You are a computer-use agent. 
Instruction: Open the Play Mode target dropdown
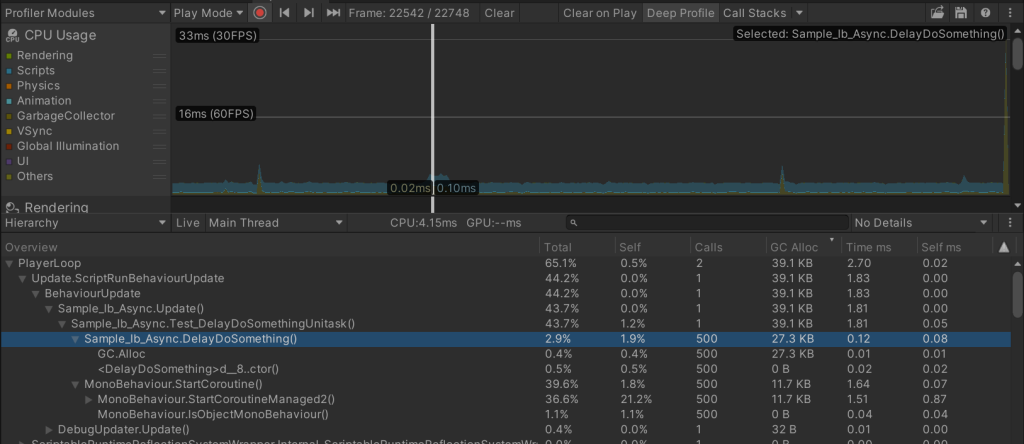(208, 13)
